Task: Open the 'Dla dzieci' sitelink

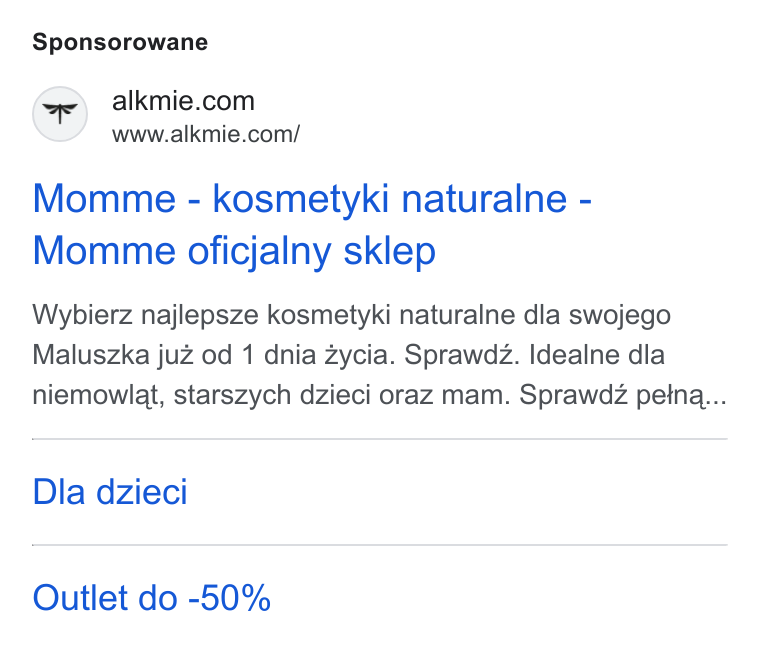Action: coord(110,492)
